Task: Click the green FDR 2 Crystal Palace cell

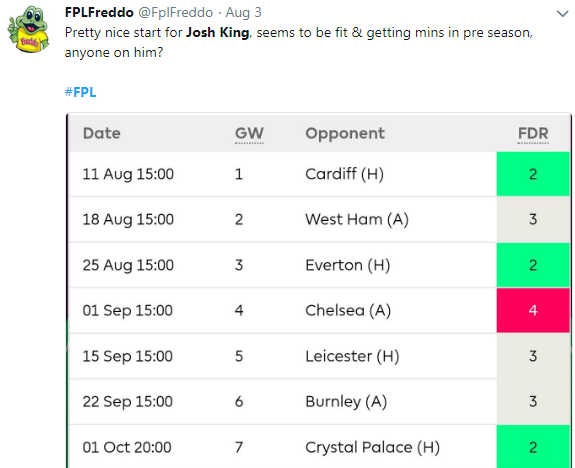Action: 533,447
